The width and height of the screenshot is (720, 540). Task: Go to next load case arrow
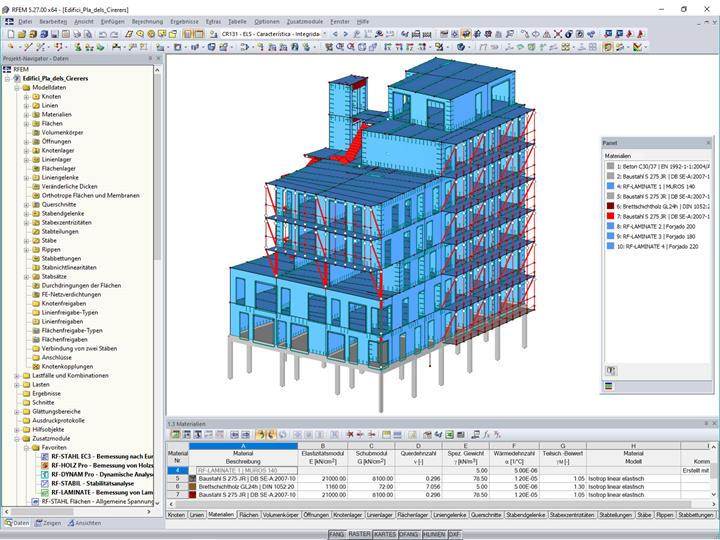(345, 34)
